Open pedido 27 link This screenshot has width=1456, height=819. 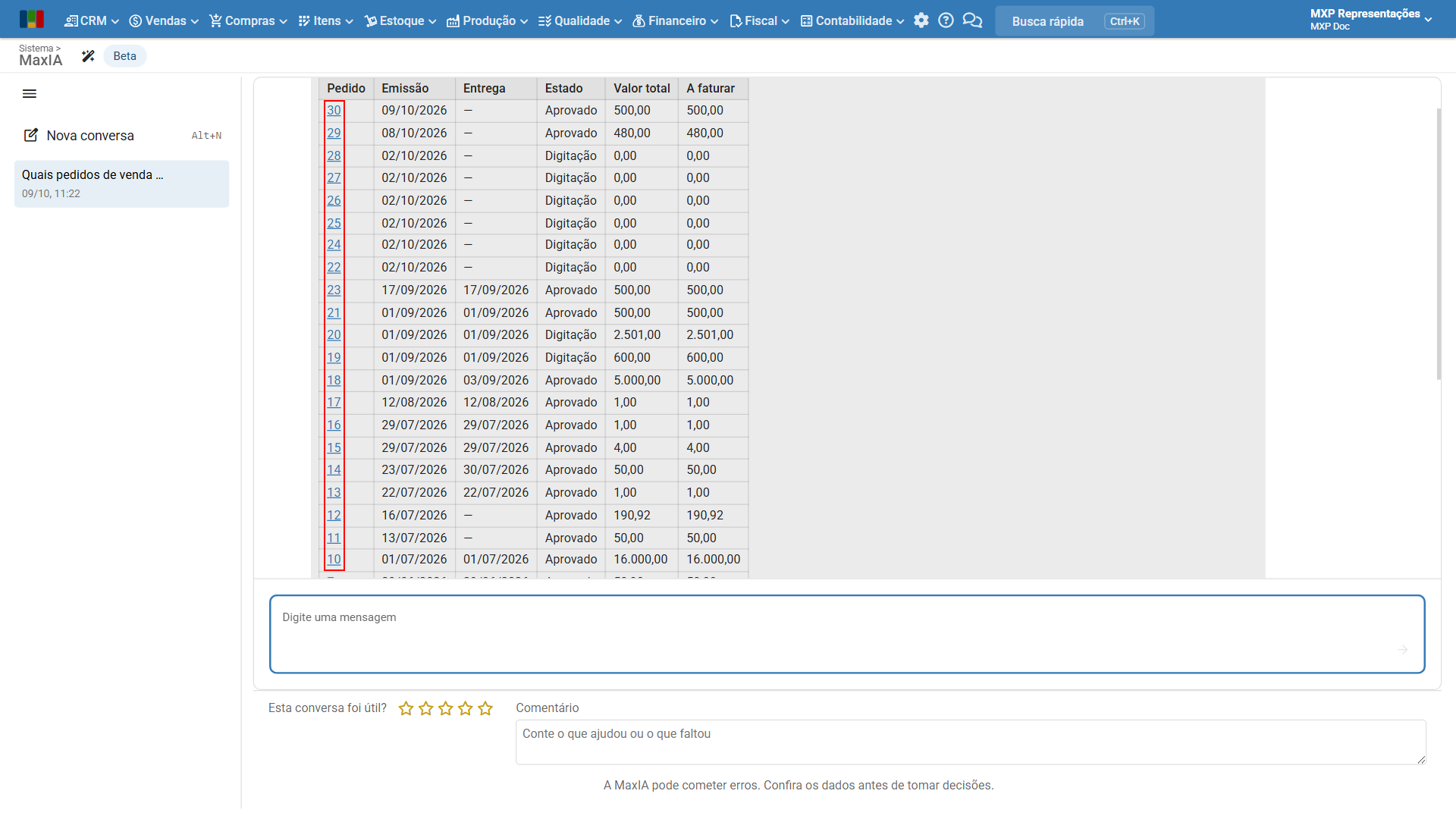tap(334, 178)
